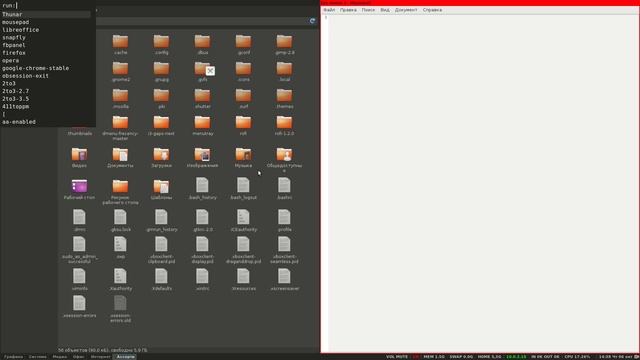The height and width of the screenshot is (360, 640).
Task: Open Справка menu in Mousepad
Action: click(x=432, y=10)
